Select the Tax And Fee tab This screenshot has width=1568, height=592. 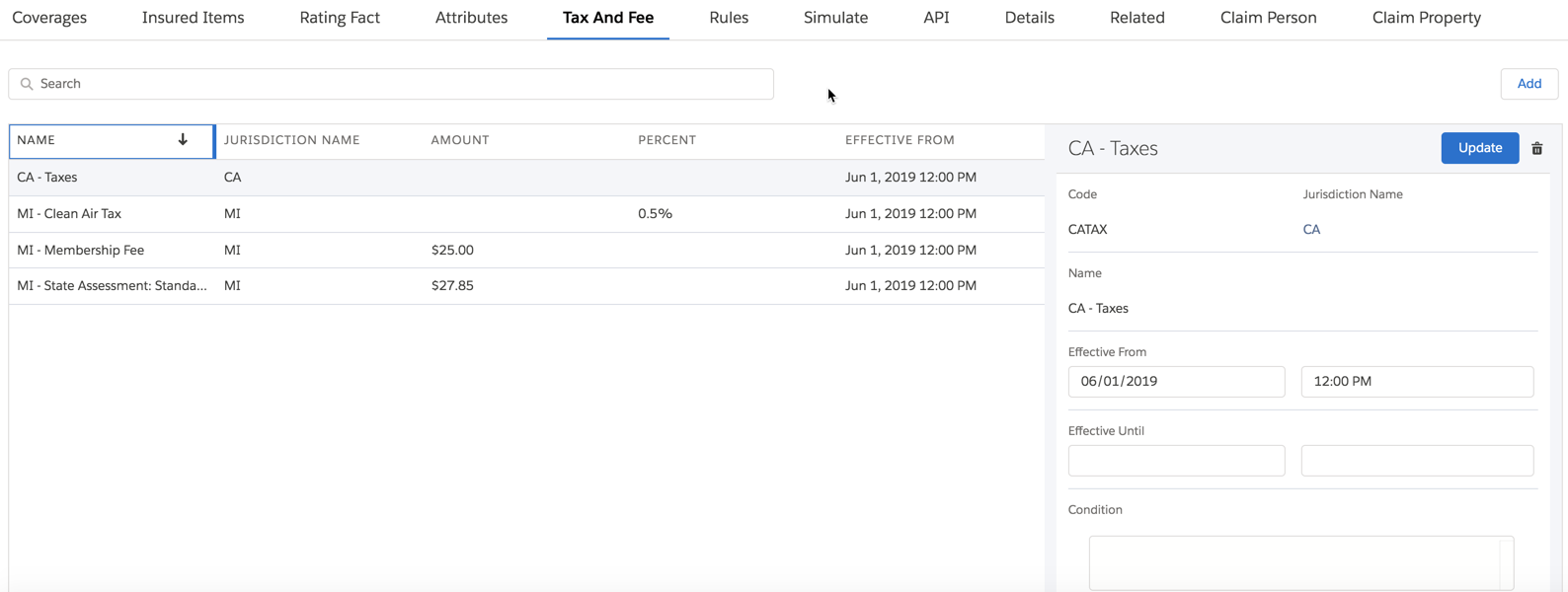coord(608,18)
